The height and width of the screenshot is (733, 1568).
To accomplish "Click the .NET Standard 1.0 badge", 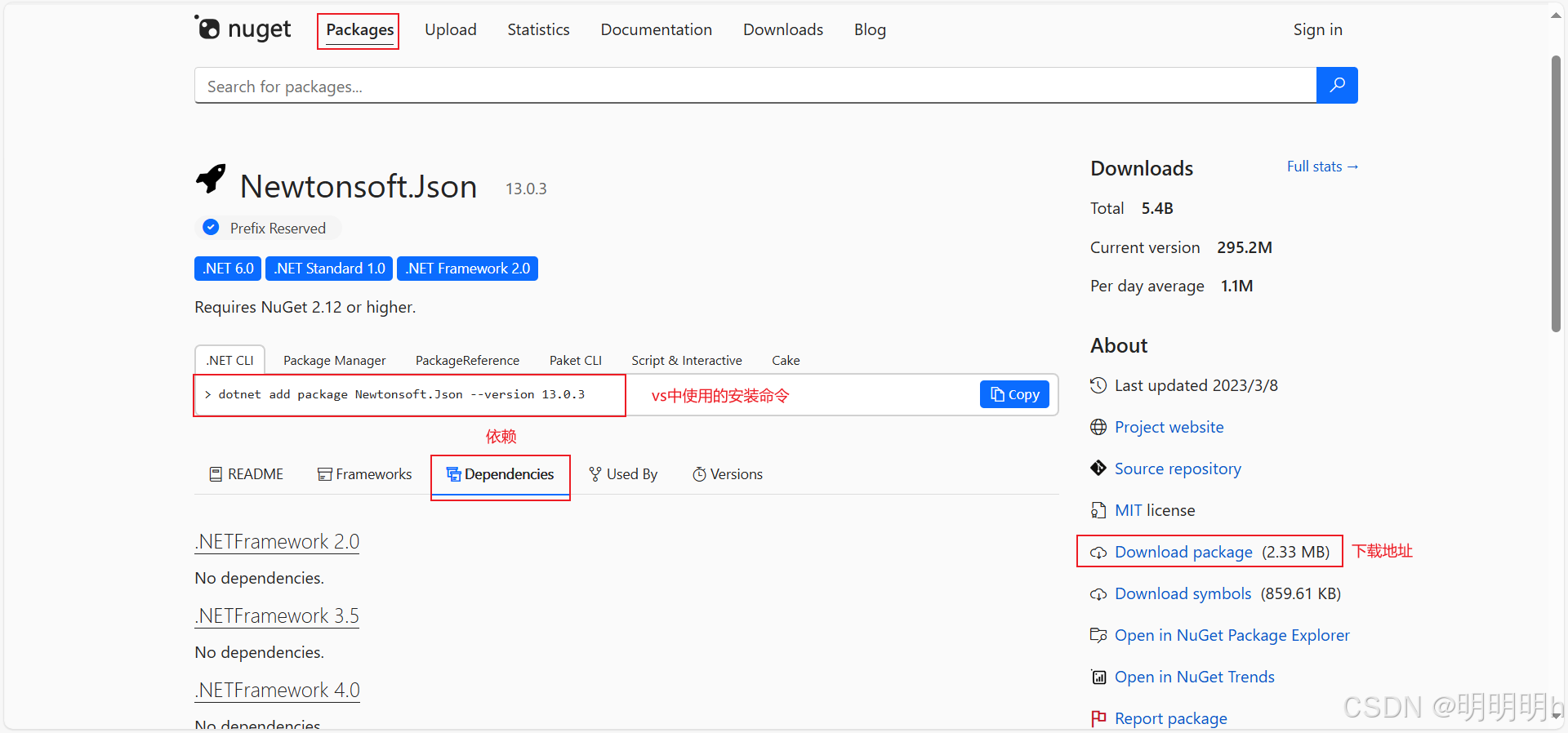I will [329, 269].
